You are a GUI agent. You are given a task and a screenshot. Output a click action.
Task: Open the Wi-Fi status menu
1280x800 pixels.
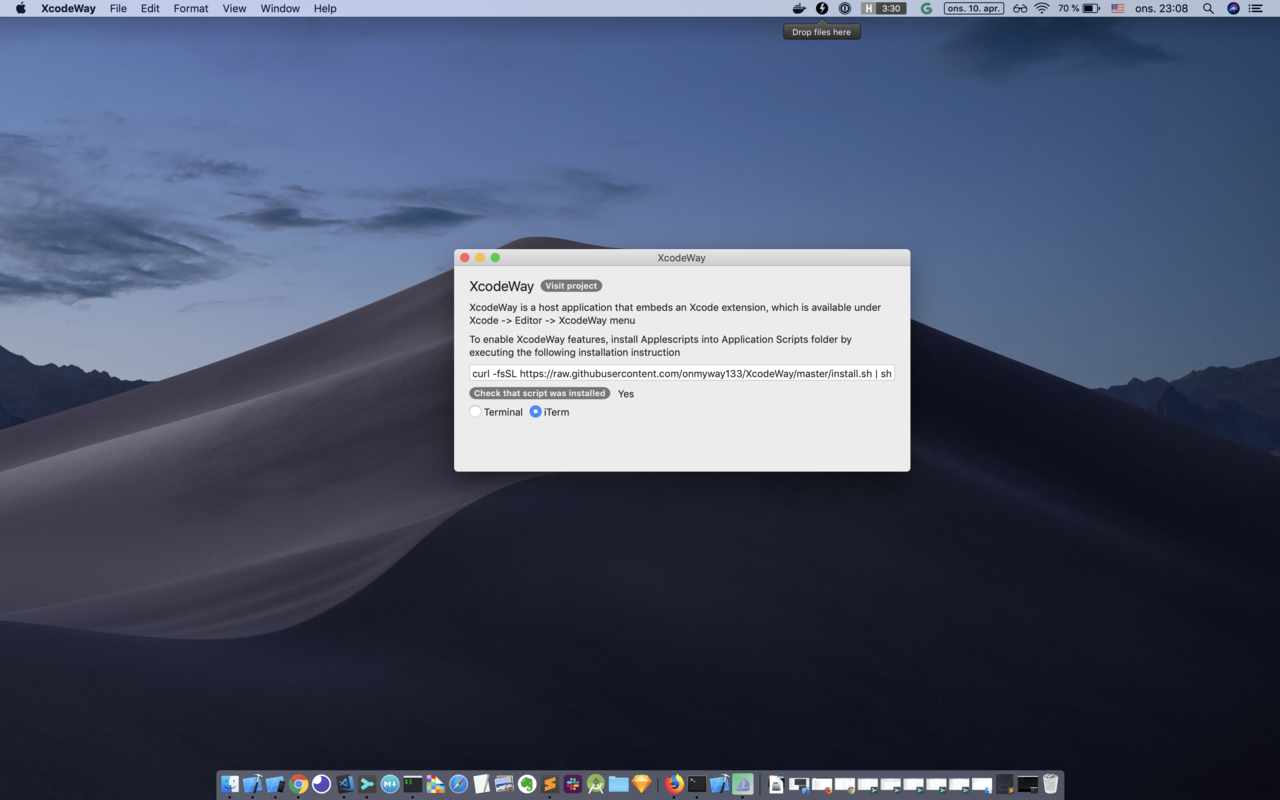tap(1042, 8)
